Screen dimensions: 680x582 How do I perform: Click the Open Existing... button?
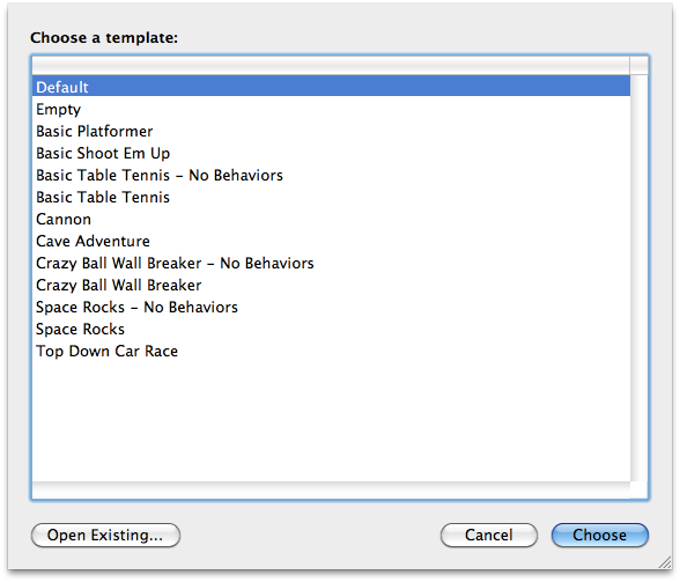click(x=105, y=535)
